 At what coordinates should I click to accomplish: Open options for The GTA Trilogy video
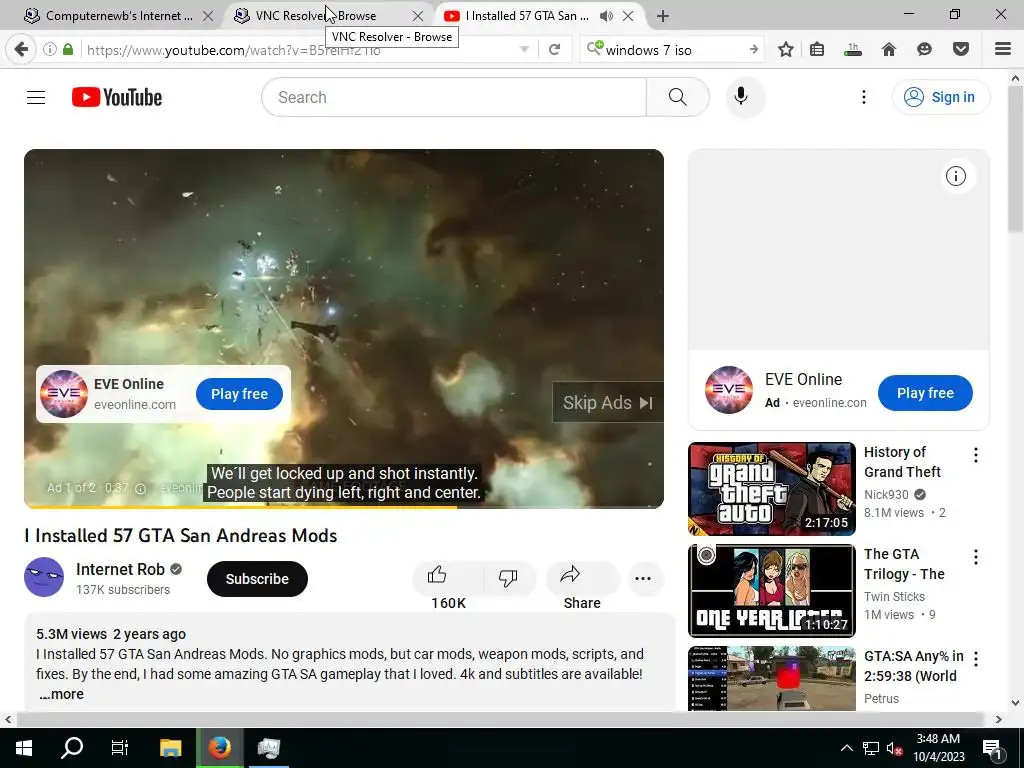tap(976, 557)
